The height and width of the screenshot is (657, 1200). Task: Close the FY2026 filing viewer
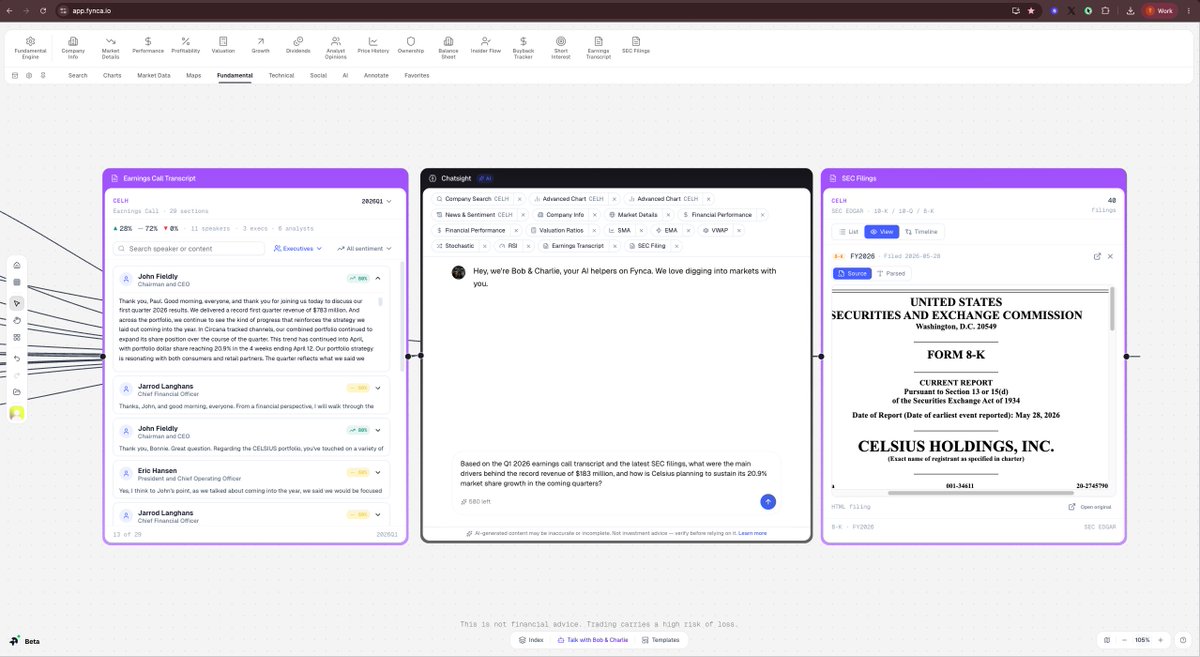(1110, 256)
